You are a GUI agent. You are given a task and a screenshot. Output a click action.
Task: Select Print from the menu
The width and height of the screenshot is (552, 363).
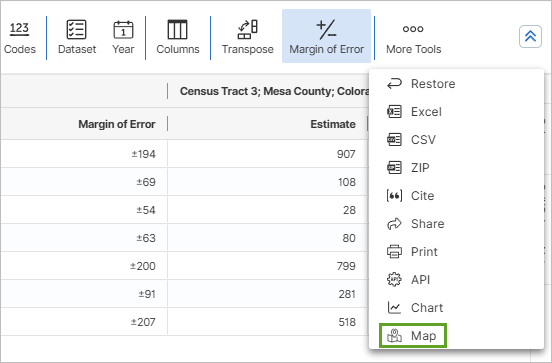(x=412, y=252)
